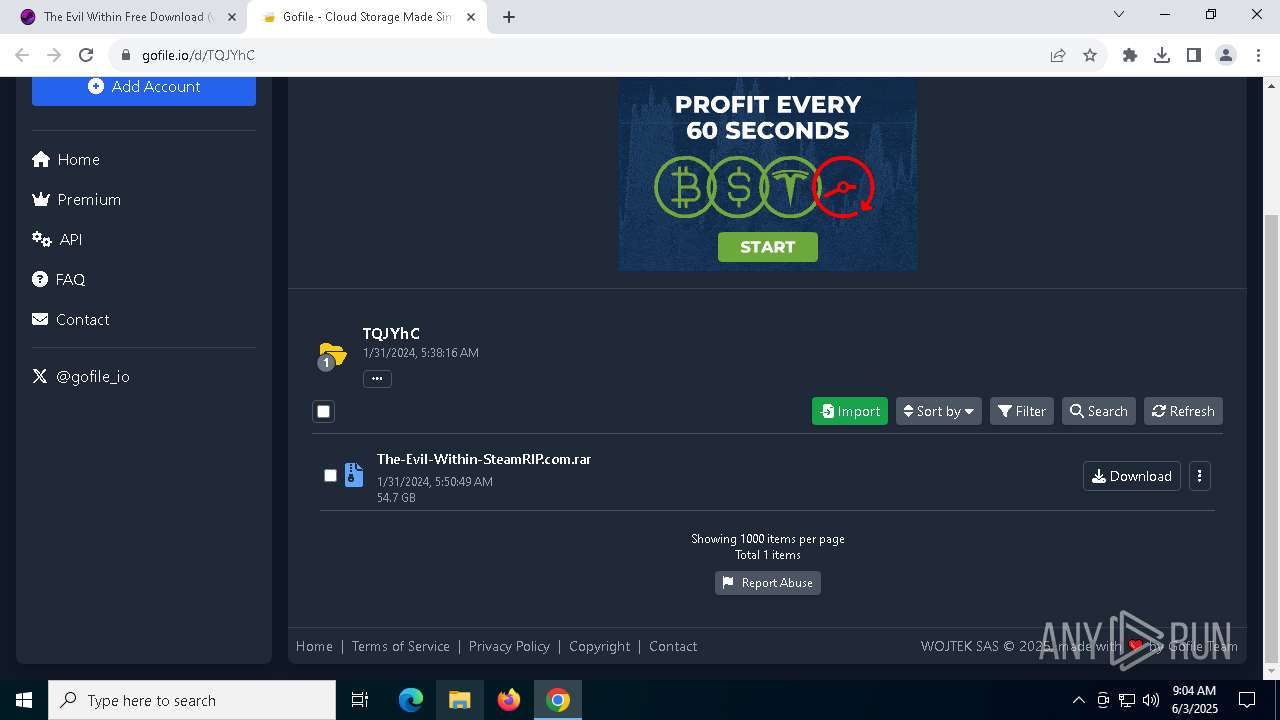The image size is (1280, 720).
Task: Open the footer Home link
Action: pyautogui.click(x=314, y=646)
